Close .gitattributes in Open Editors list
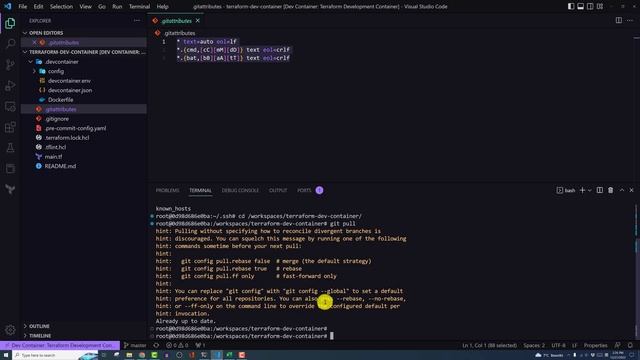The height and width of the screenshot is (360, 640). (34, 42)
